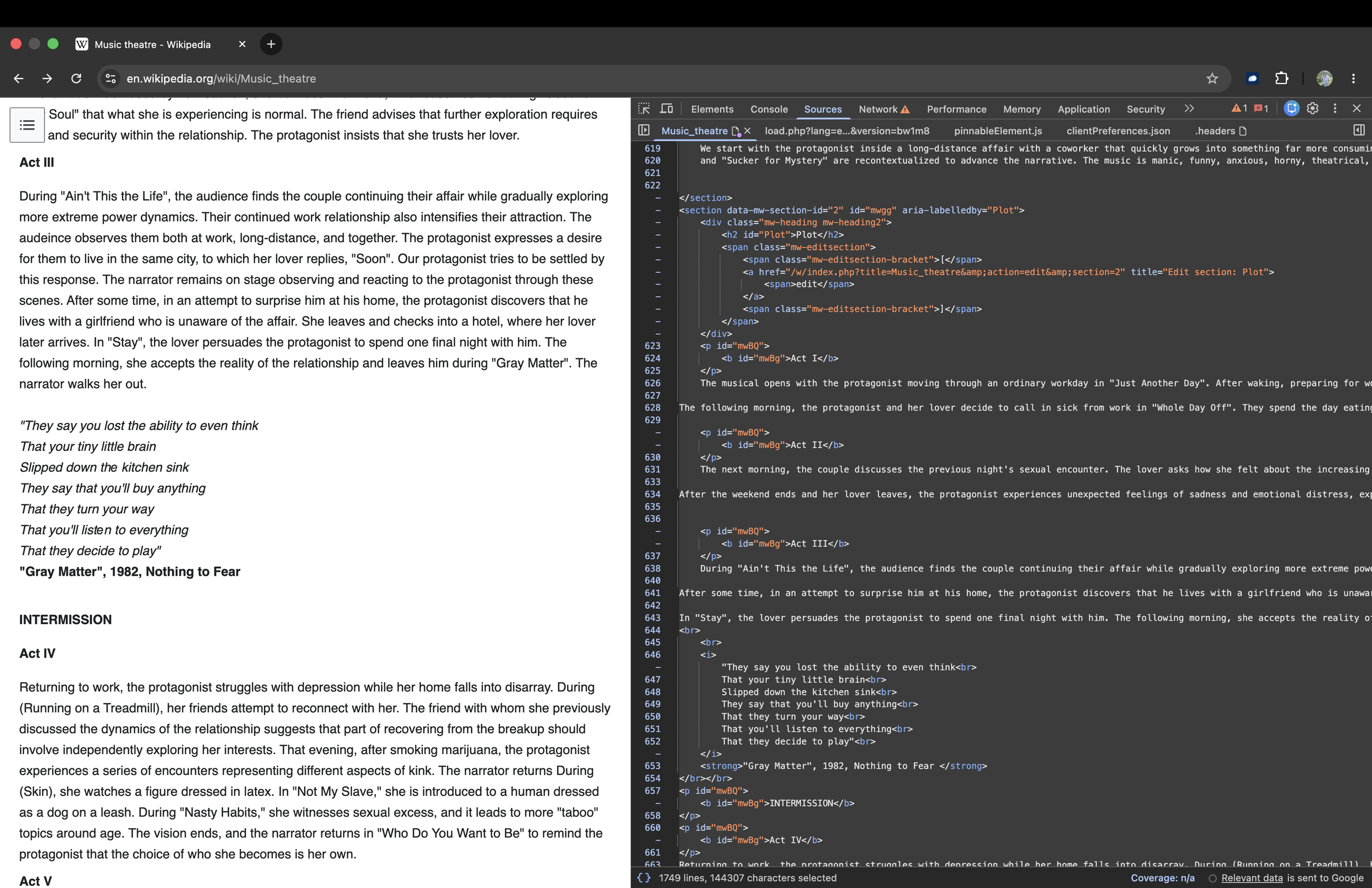The image size is (1372, 888).
Task: Toggle device toolbar in DevTools
Action: (666, 109)
